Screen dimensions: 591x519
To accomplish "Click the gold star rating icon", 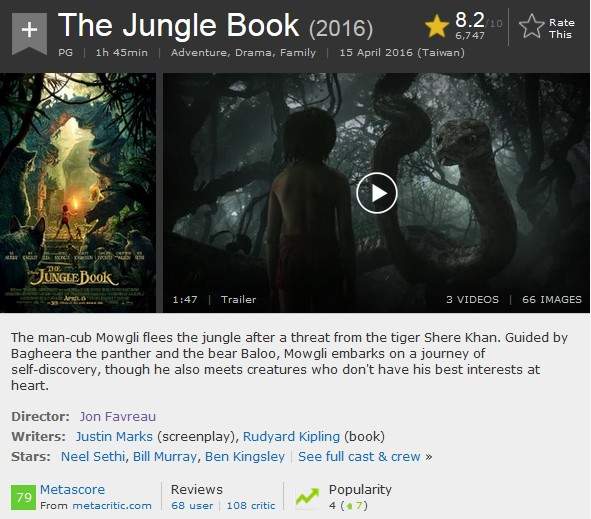I will tap(436, 26).
